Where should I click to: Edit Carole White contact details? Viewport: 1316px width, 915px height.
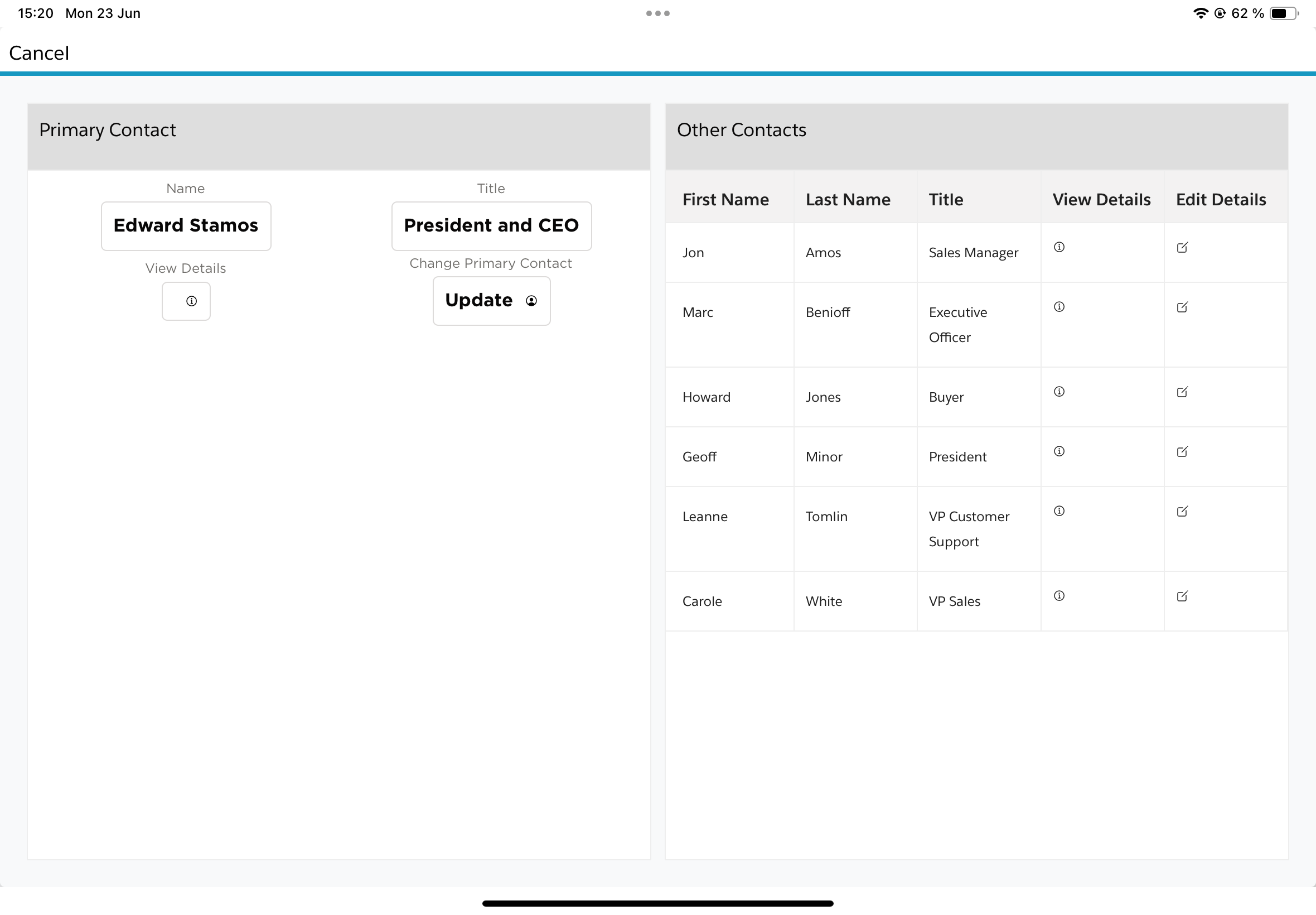tap(1182, 596)
